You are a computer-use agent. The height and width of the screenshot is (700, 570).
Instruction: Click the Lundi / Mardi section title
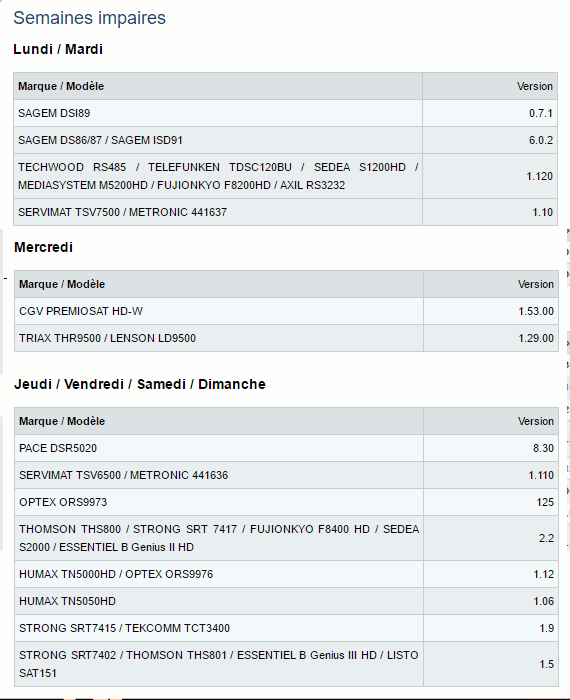tap(58, 49)
